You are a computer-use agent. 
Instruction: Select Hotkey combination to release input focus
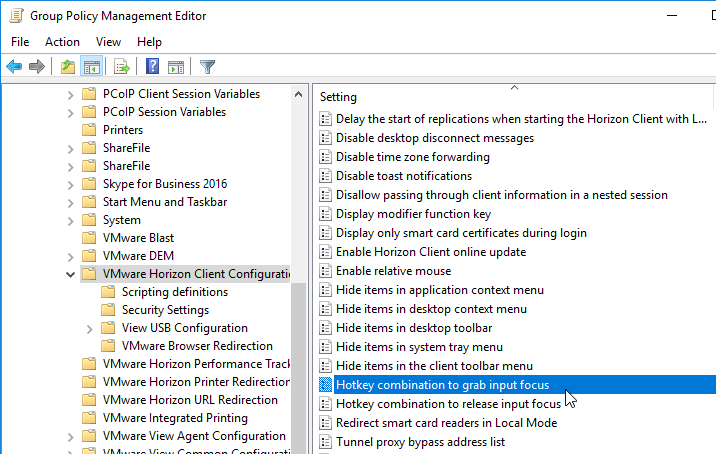click(448, 404)
